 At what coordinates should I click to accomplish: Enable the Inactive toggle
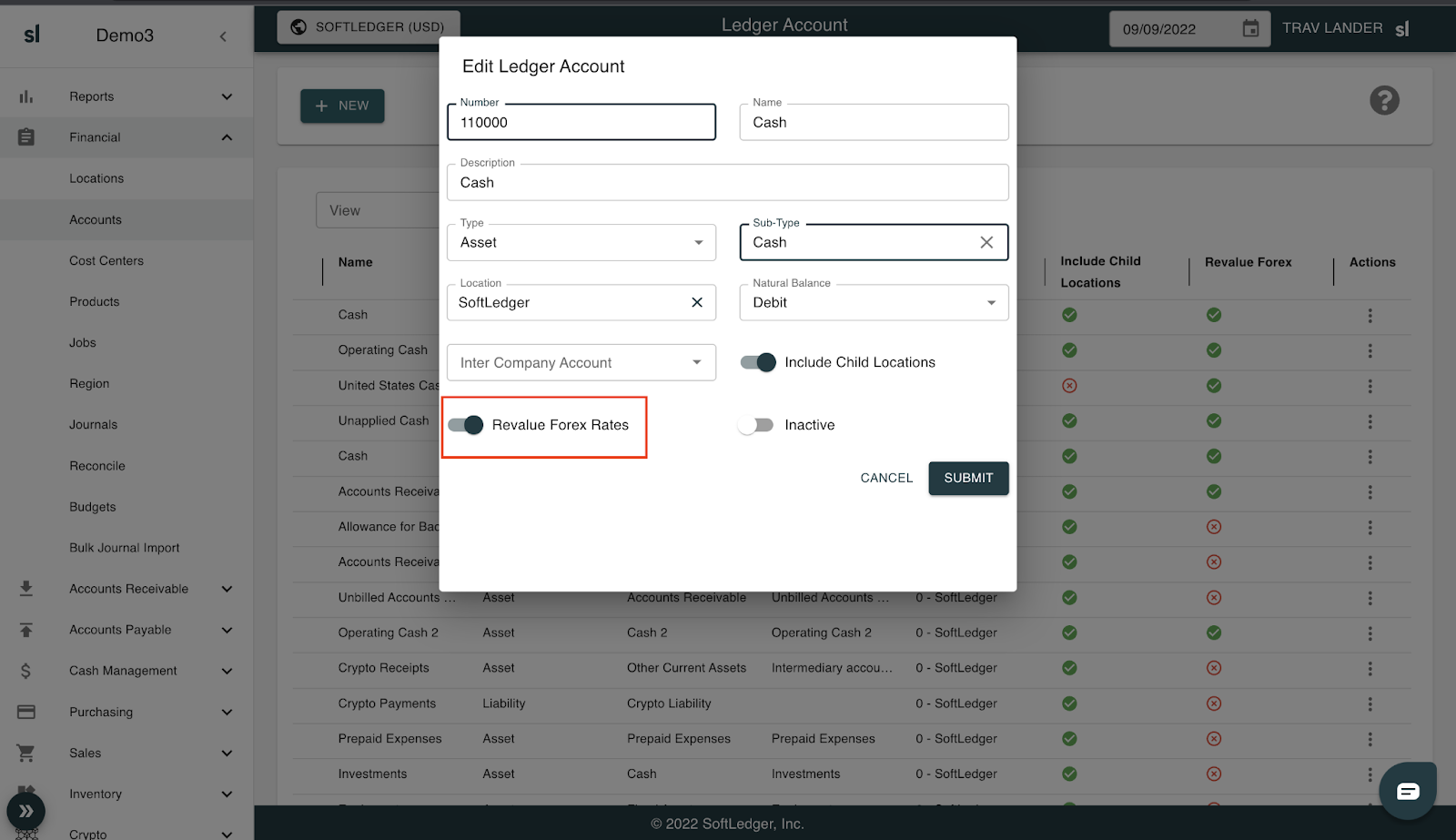pos(756,425)
